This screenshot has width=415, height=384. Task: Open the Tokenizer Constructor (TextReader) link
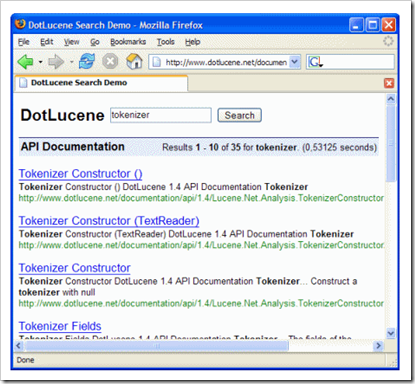[109, 221]
